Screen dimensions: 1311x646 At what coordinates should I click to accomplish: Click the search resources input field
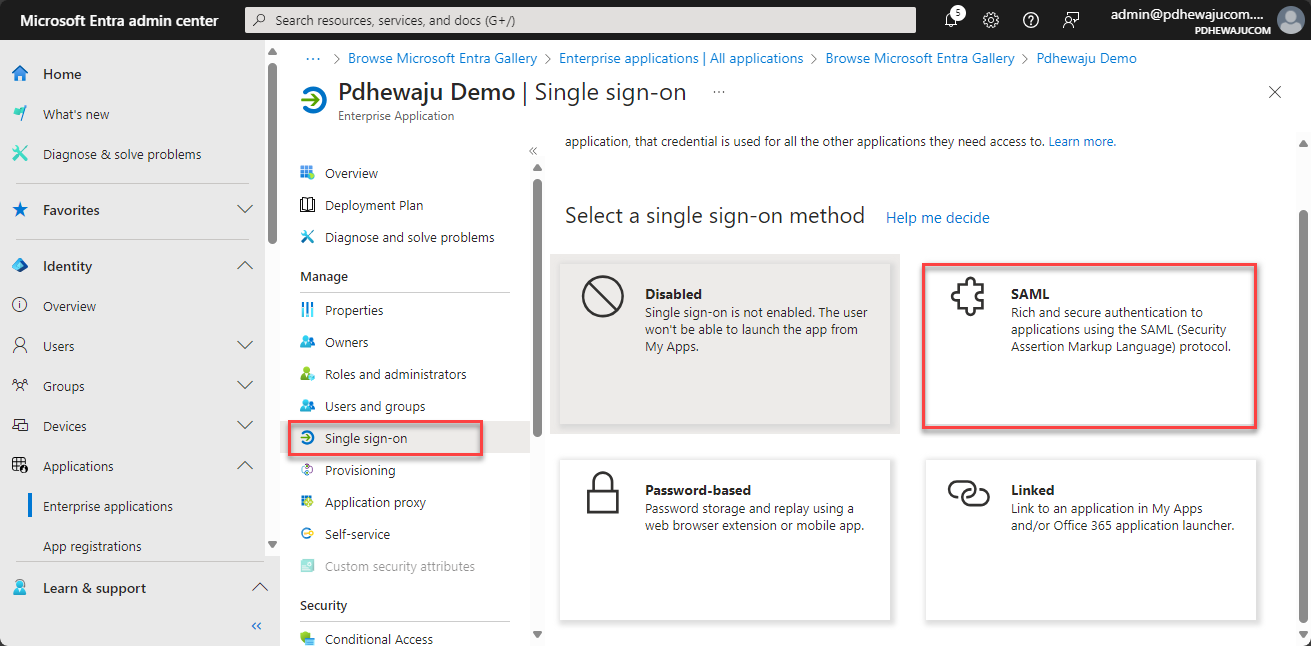[580, 20]
